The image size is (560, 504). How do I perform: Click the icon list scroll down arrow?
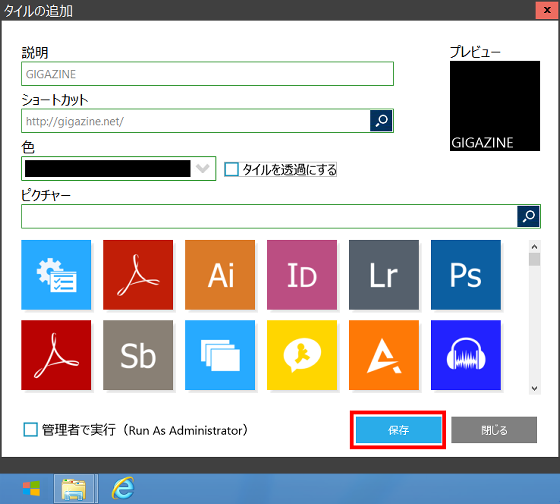click(534, 388)
